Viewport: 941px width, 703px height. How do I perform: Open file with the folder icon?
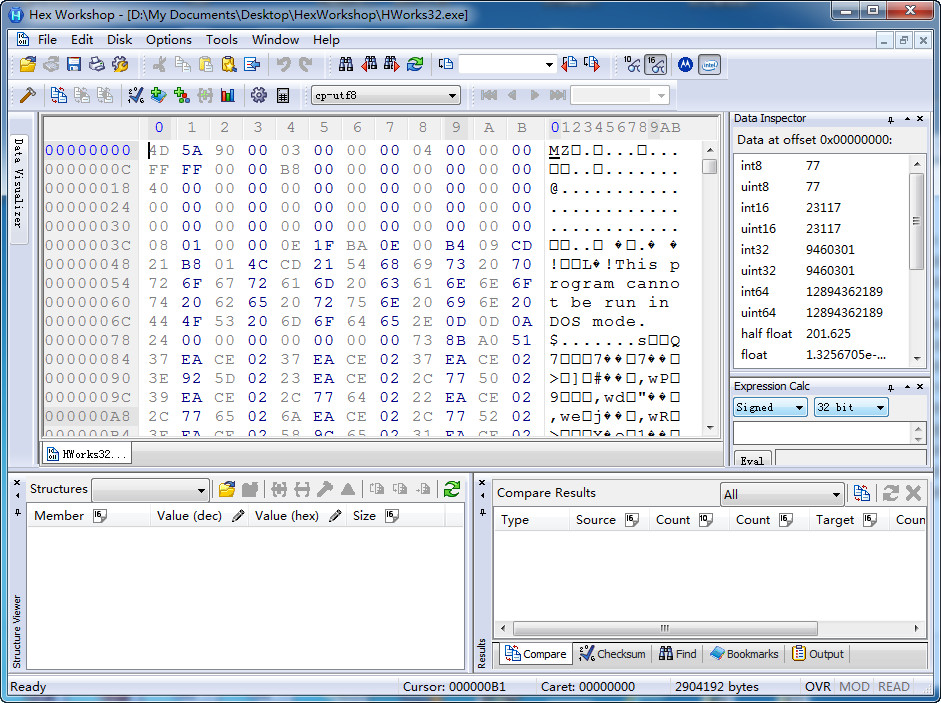[28, 64]
